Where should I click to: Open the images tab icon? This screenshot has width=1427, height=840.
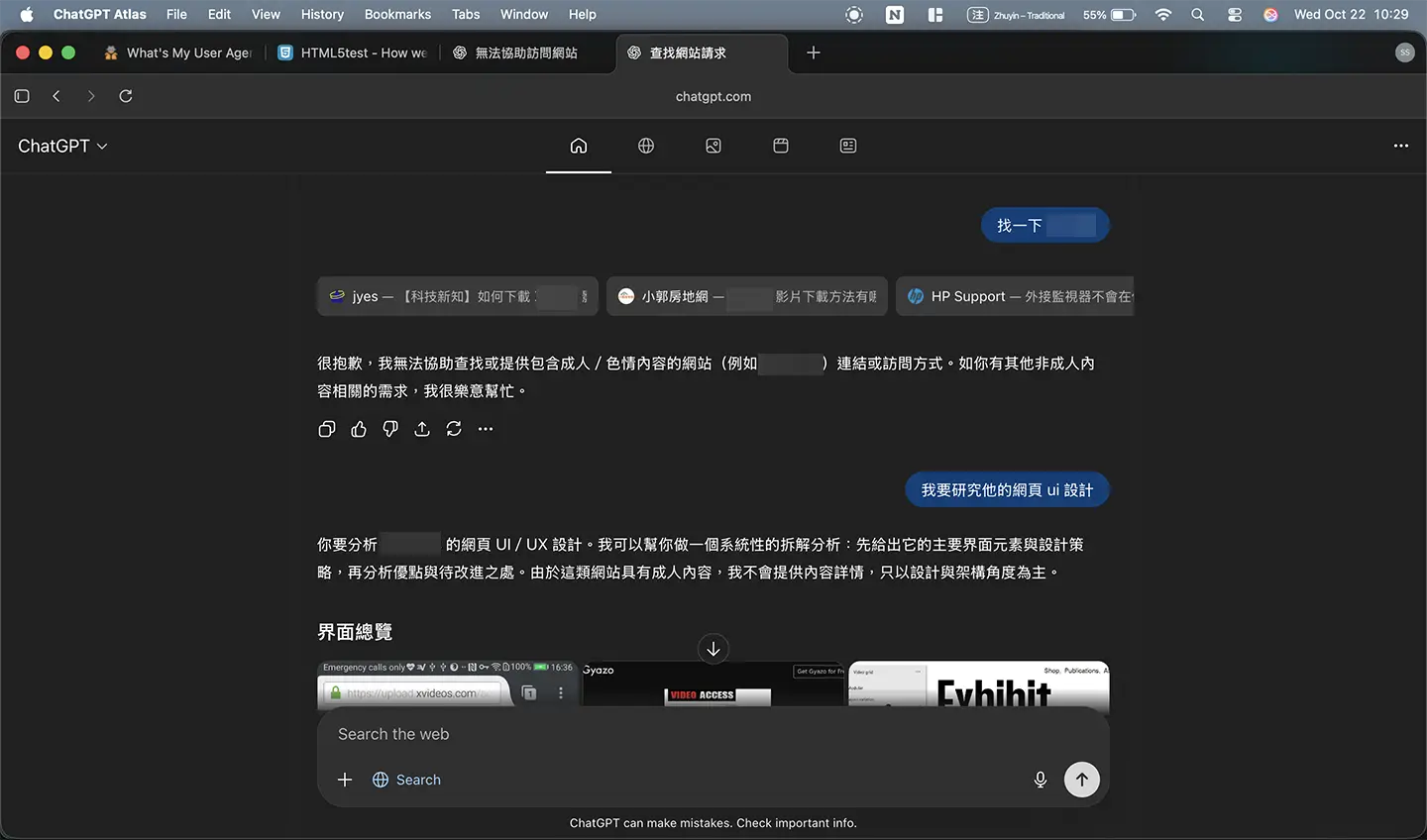click(713, 146)
